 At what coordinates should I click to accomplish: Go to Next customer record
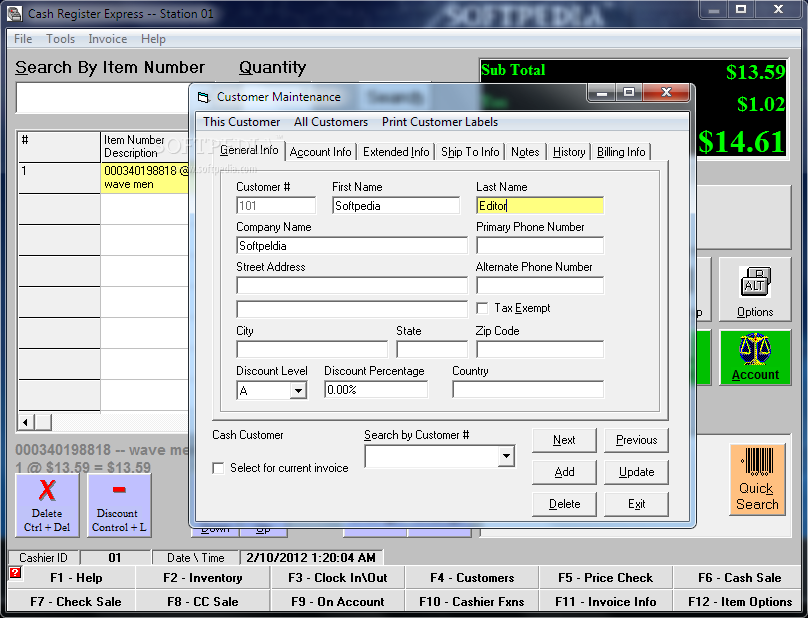coord(564,440)
